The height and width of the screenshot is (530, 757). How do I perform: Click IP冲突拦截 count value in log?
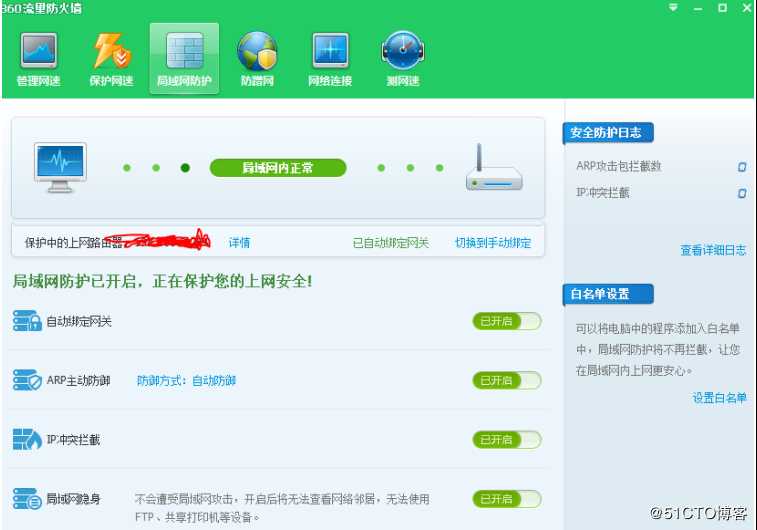742,193
